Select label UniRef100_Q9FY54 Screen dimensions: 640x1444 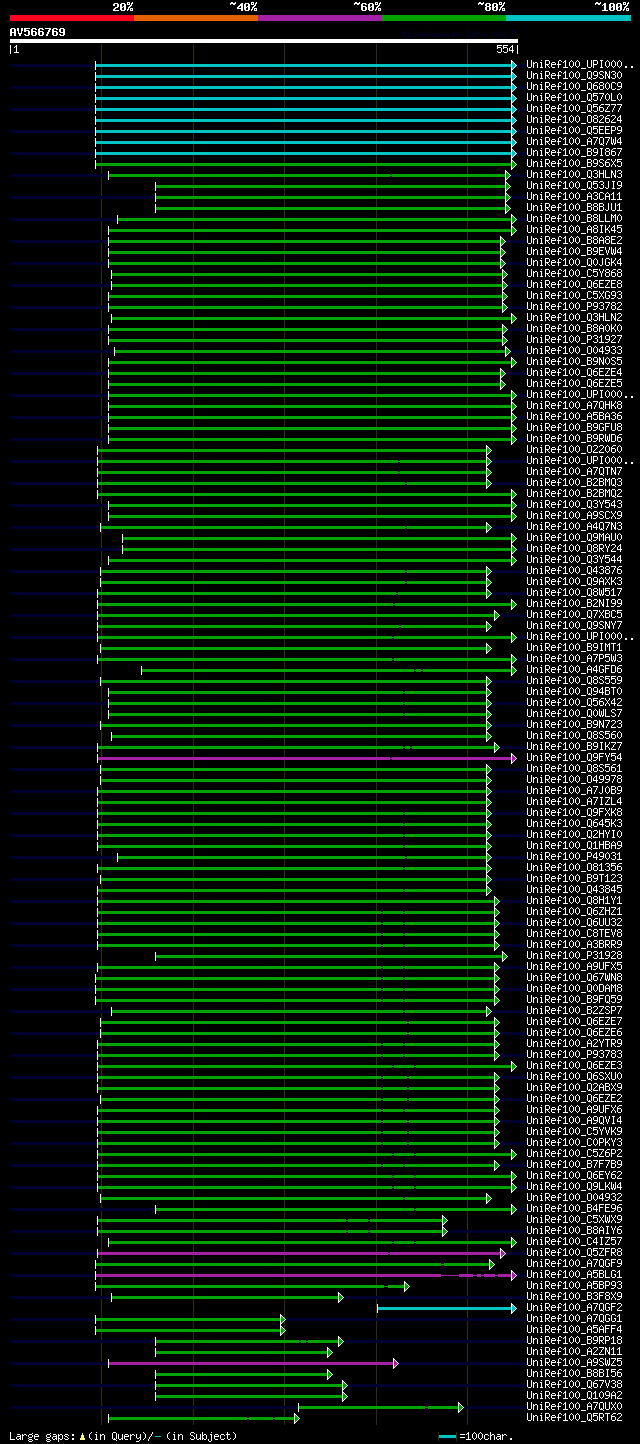(x=574, y=757)
